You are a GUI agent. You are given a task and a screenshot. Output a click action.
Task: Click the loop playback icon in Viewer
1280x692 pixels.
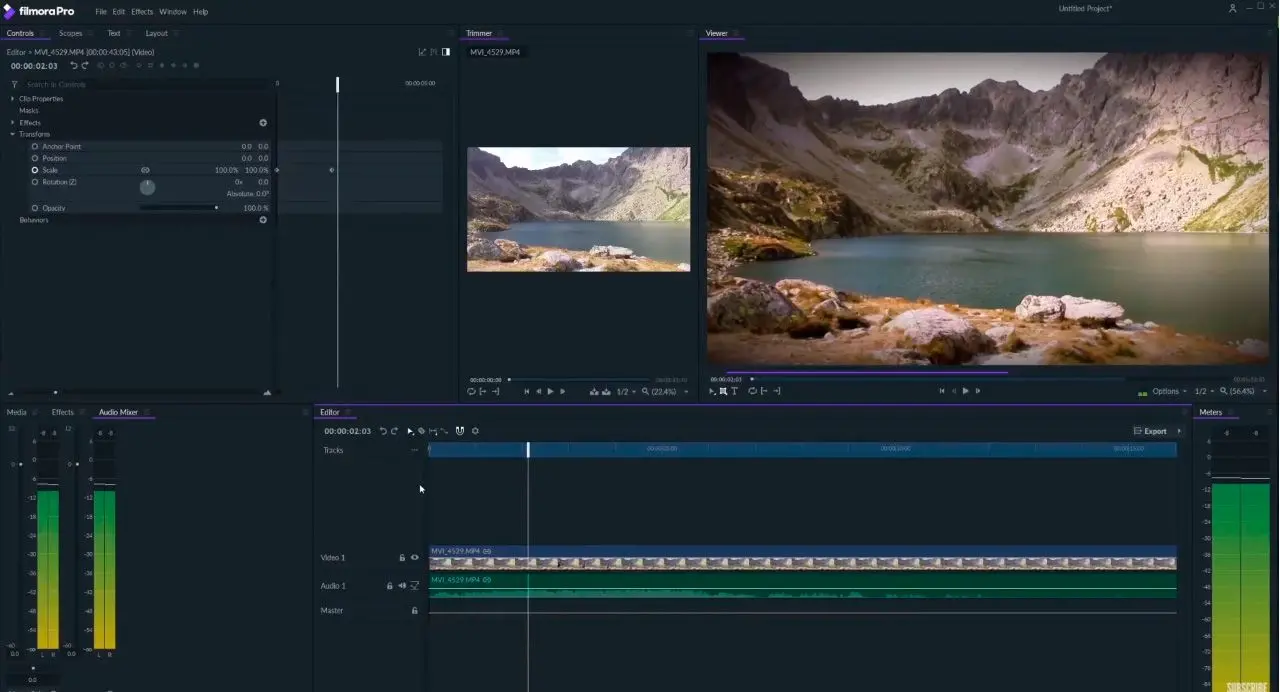click(752, 392)
